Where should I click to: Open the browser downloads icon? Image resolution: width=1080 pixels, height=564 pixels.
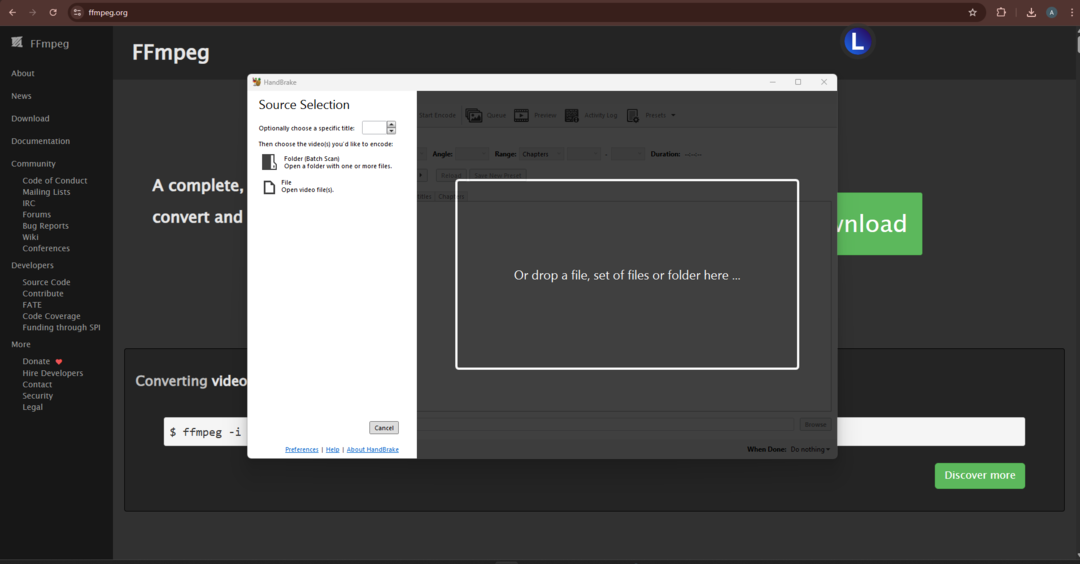[x=1031, y=12]
